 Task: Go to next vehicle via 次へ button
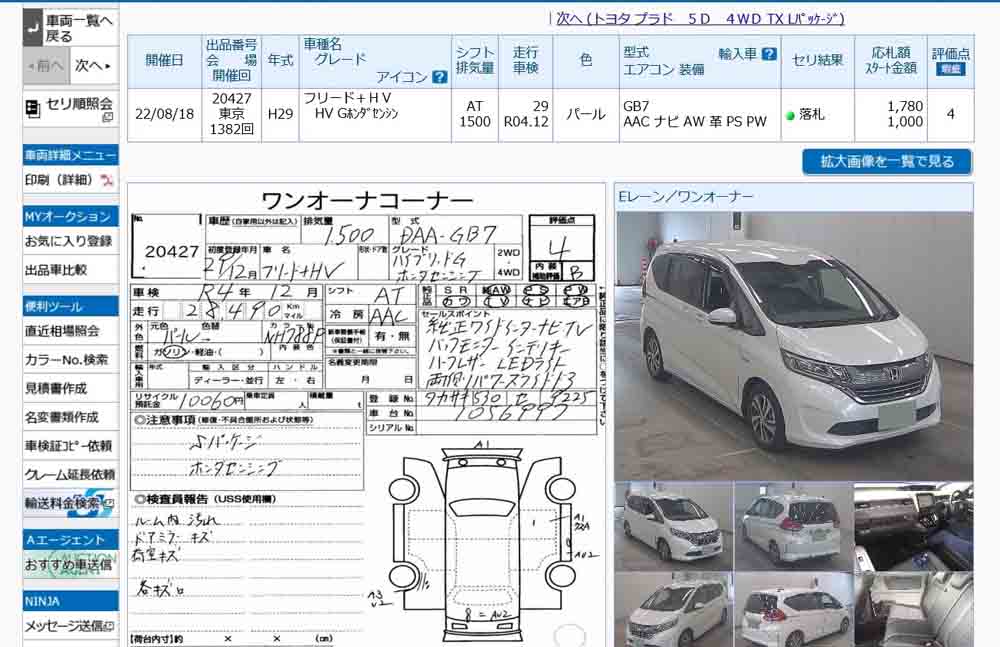click(x=92, y=66)
